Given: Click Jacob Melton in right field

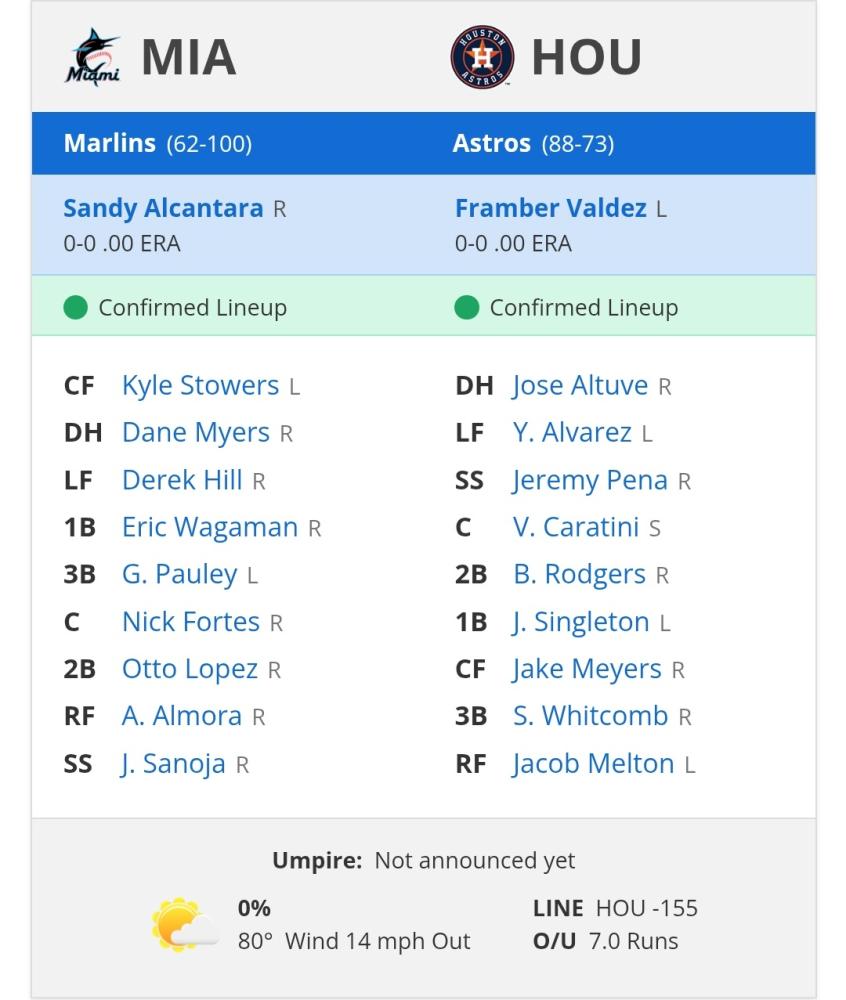Looking at the screenshot, I should 593,763.
